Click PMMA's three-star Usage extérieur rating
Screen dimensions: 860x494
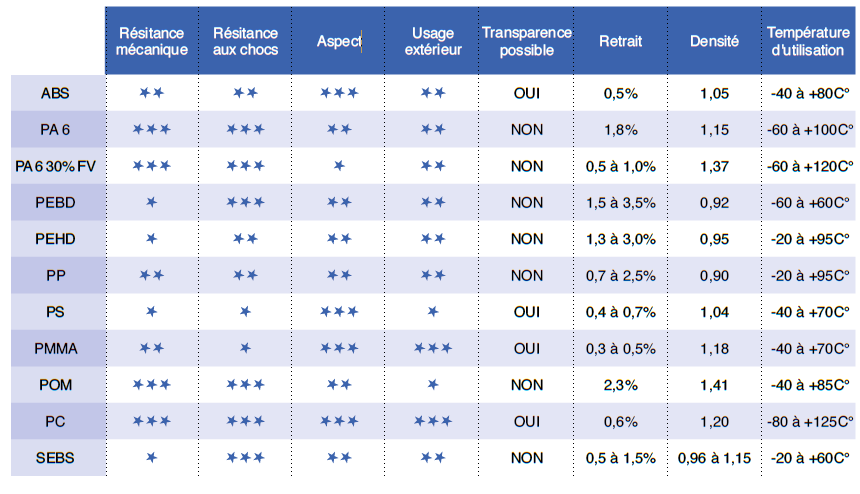432,348
